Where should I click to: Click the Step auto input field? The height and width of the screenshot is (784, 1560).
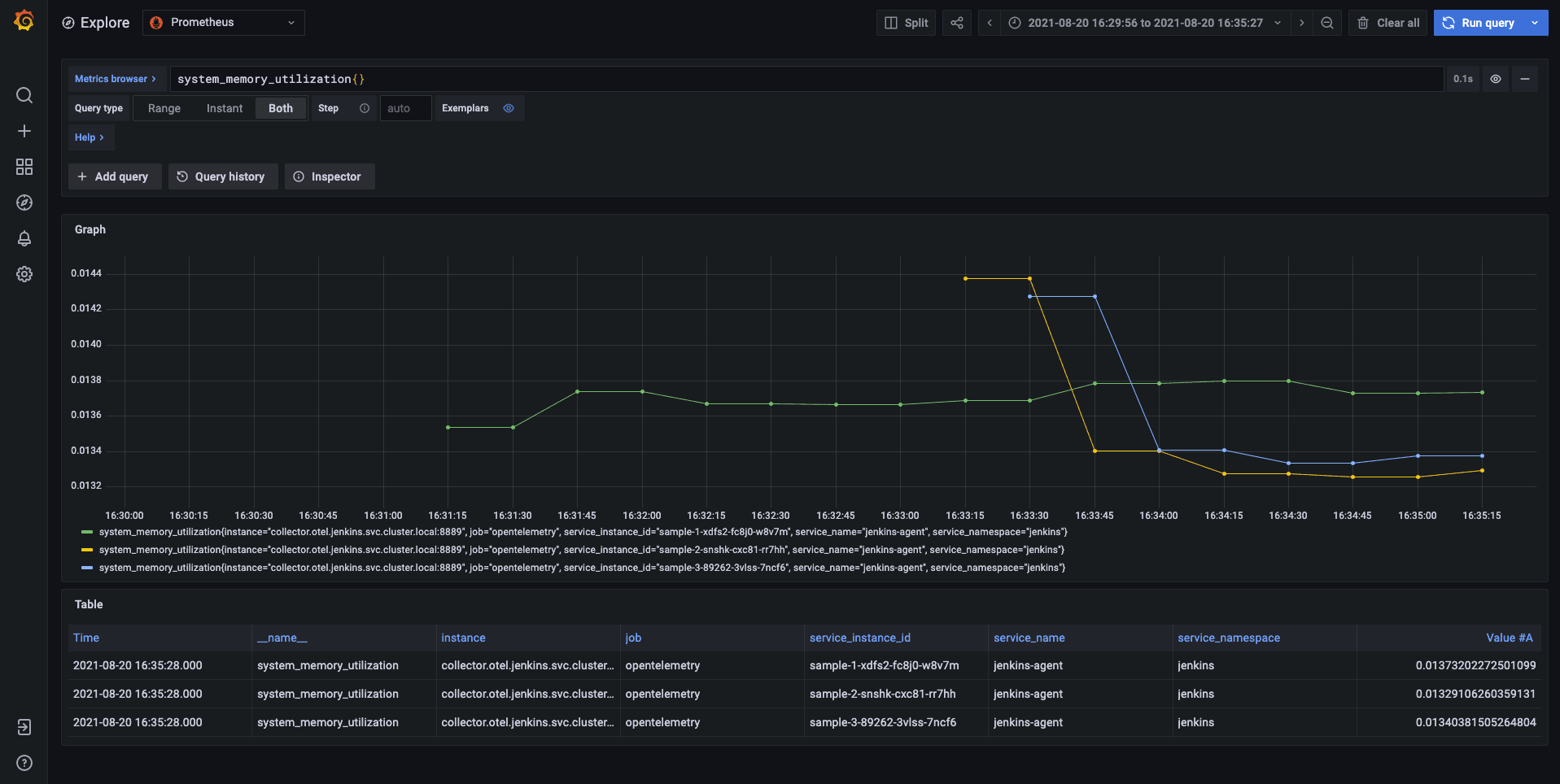point(405,108)
